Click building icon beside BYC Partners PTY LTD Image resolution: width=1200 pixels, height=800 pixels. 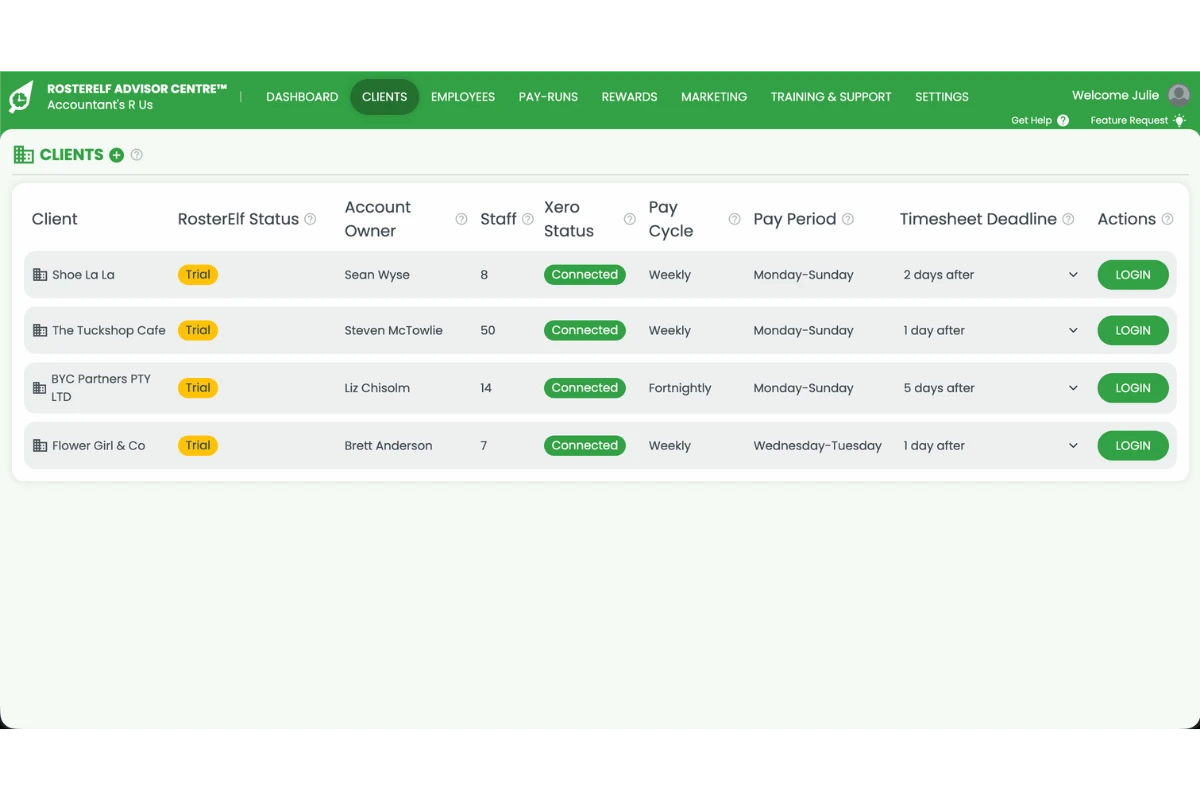40,388
